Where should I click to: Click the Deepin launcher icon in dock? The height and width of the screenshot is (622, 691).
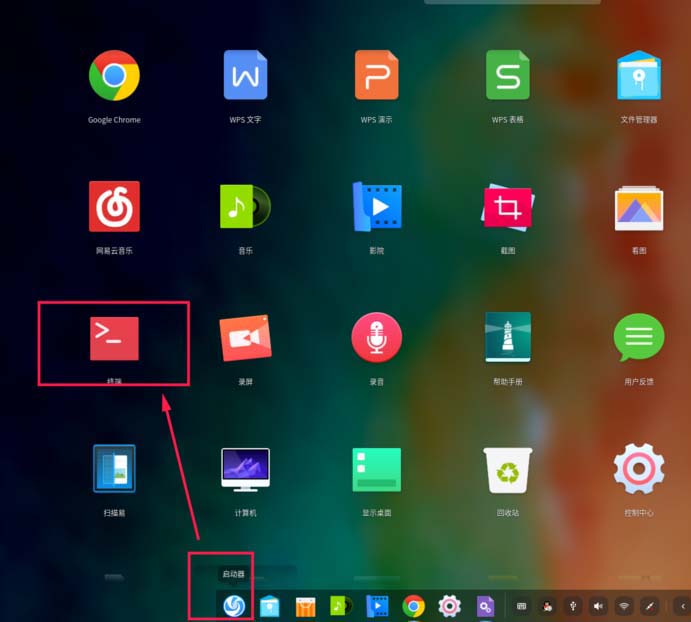pyautogui.click(x=234, y=606)
